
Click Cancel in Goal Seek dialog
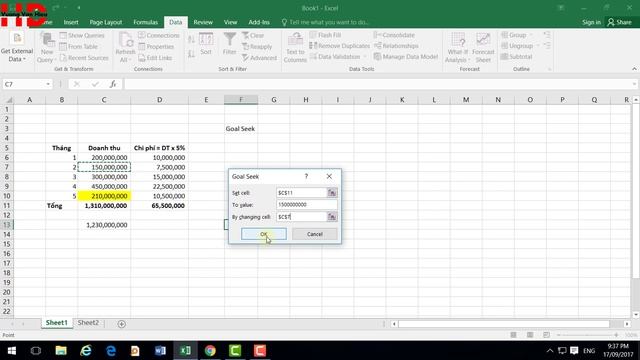(x=315, y=234)
